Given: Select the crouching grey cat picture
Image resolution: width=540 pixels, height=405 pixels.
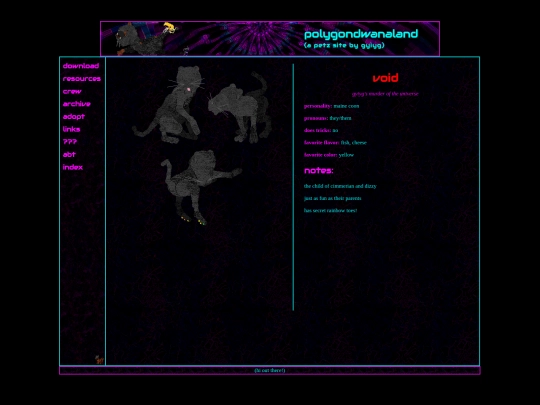Looking at the screenshot, I should 240,107.
